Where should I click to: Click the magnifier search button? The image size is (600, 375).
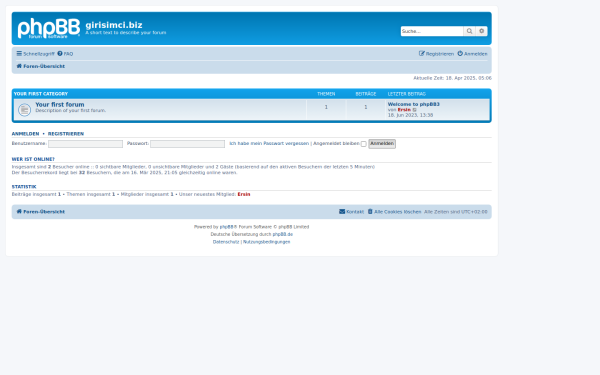click(x=469, y=31)
